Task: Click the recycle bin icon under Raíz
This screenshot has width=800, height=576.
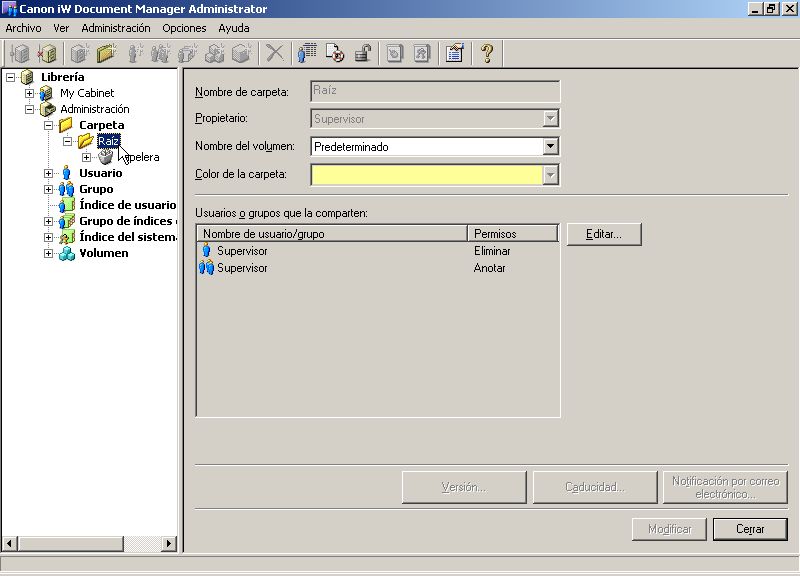Action: coord(105,157)
